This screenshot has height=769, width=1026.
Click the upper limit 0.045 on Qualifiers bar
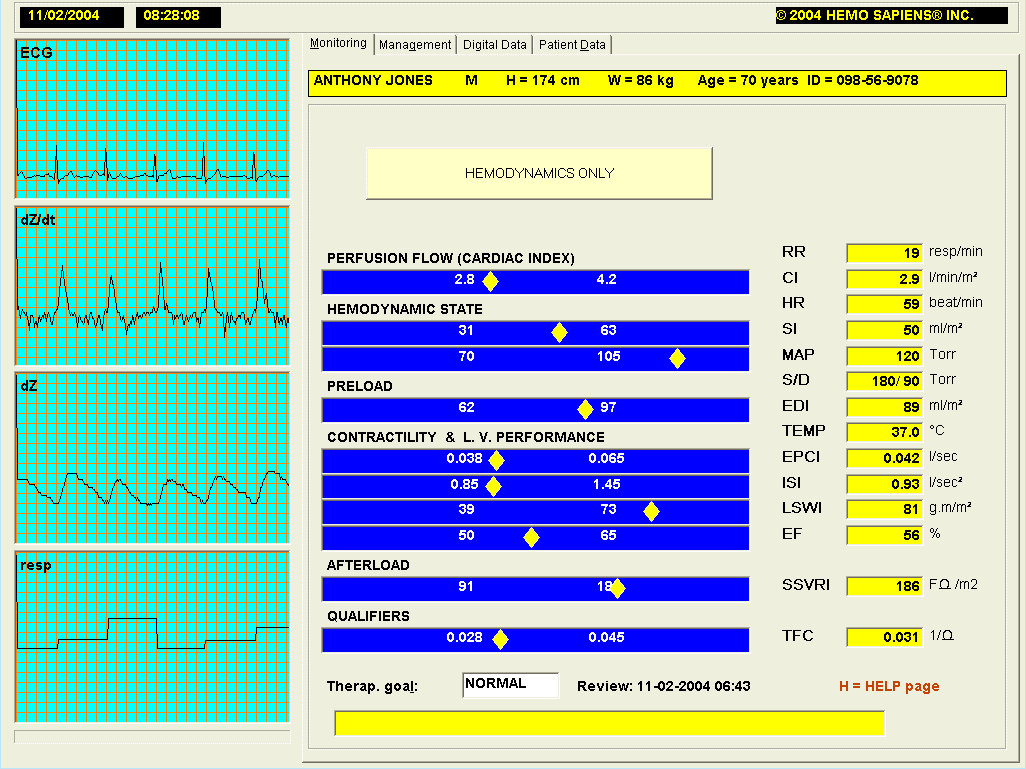point(606,637)
